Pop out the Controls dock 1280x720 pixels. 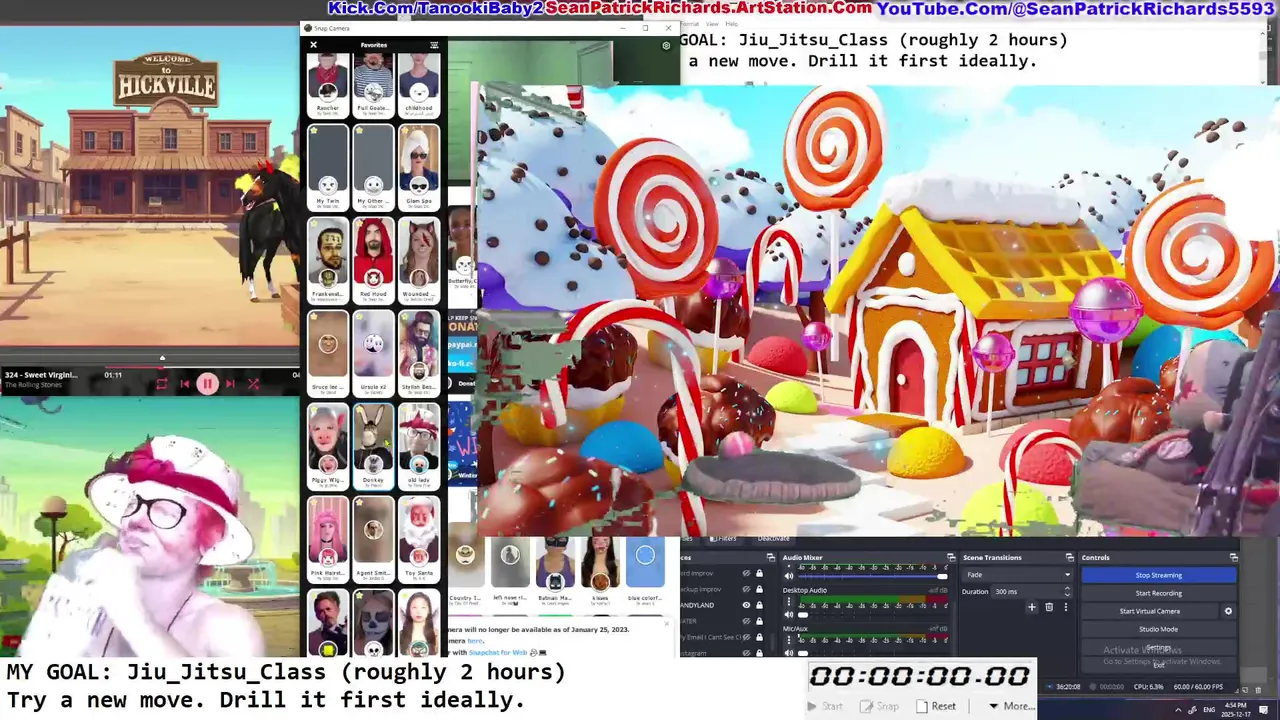(1233, 557)
